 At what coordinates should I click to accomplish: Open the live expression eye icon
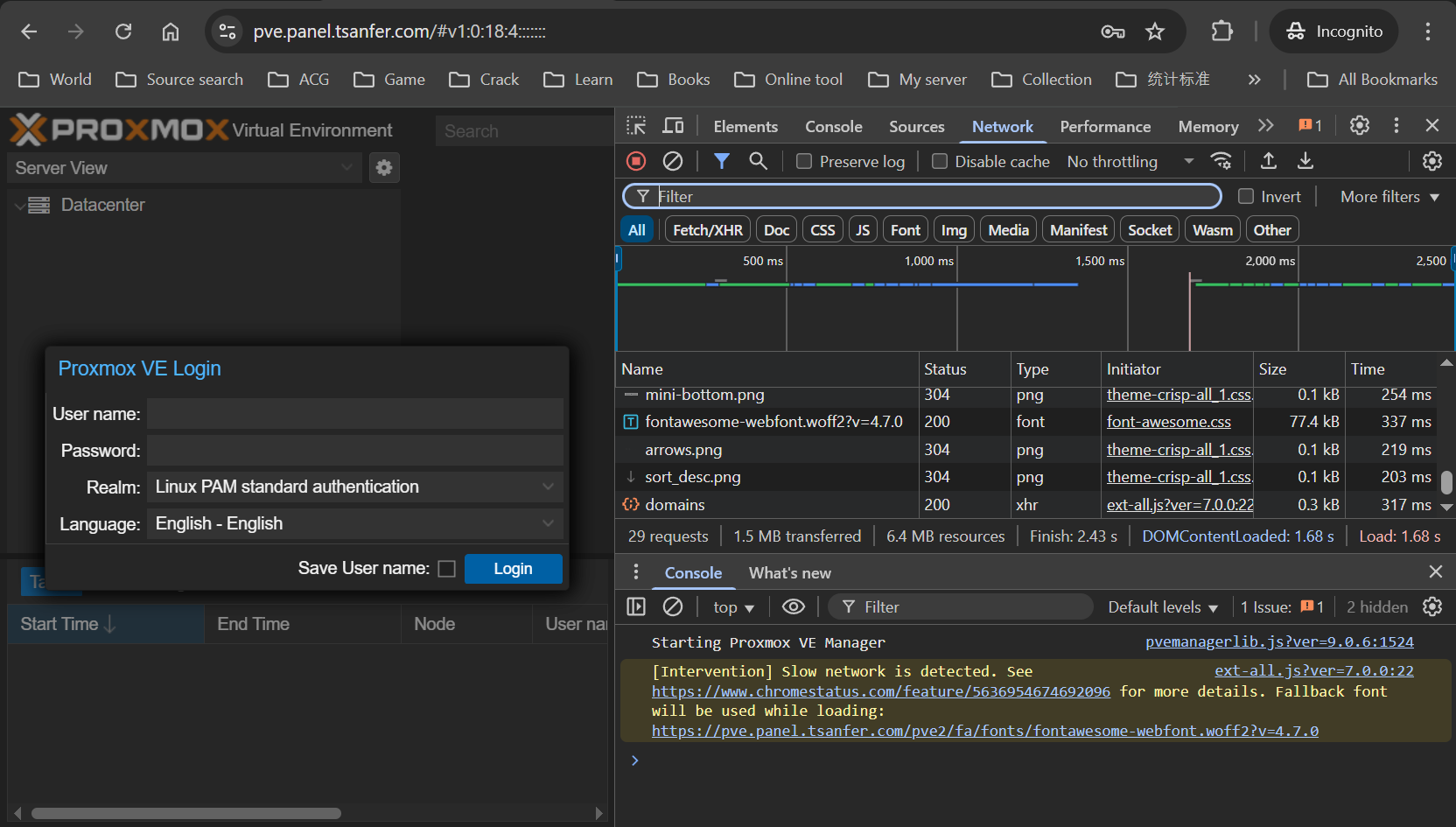point(793,606)
